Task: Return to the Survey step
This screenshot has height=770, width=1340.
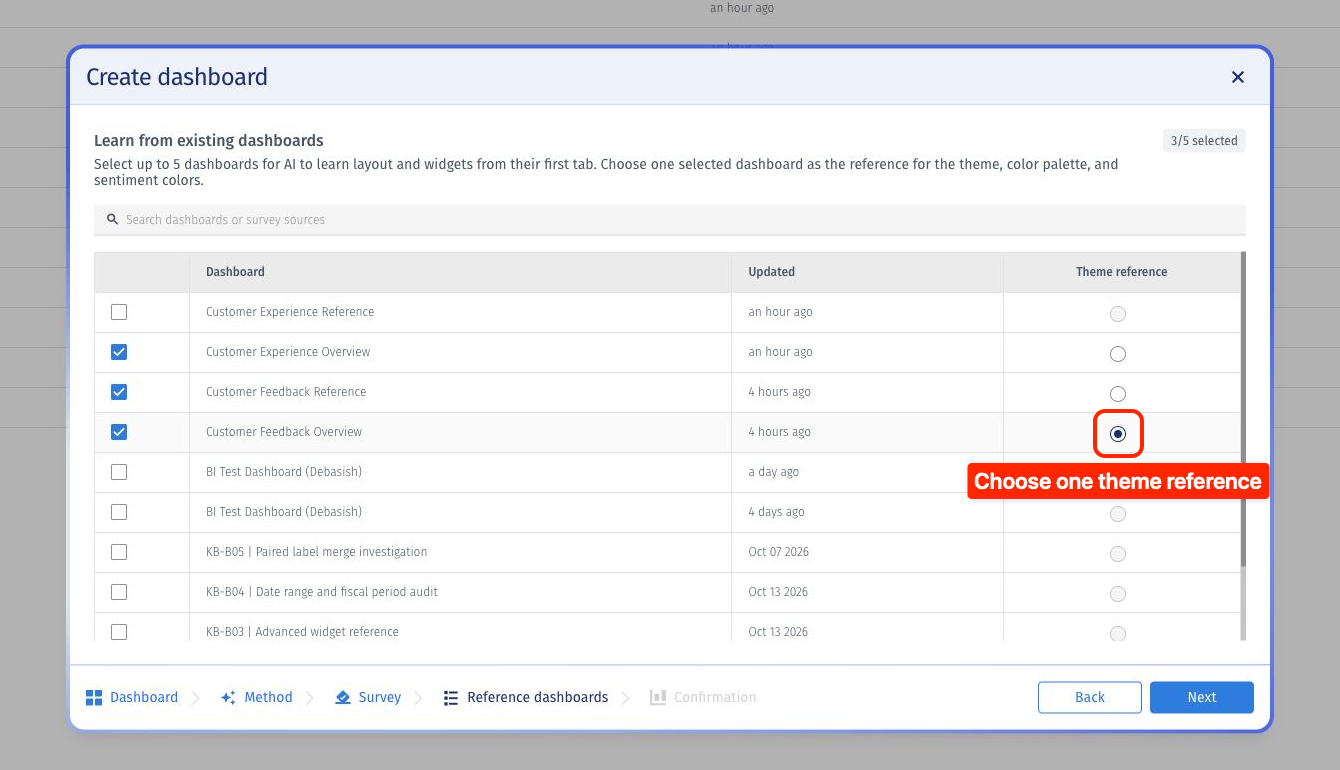Action: tap(368, 697)
